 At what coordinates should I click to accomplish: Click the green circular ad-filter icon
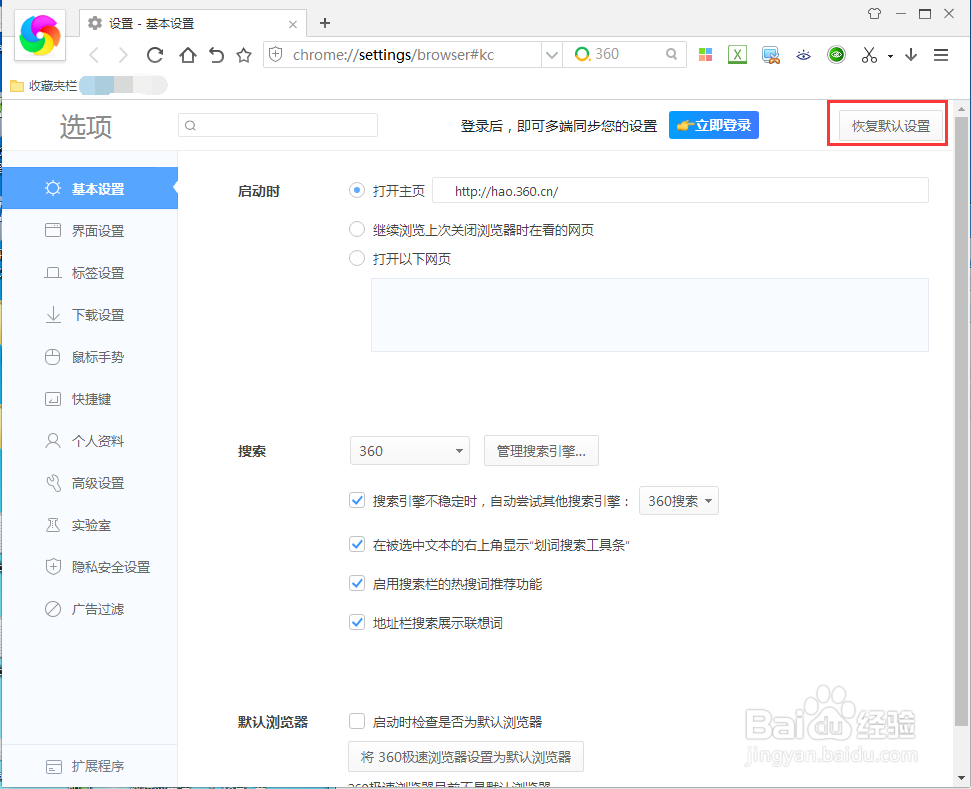coord(836,55)
